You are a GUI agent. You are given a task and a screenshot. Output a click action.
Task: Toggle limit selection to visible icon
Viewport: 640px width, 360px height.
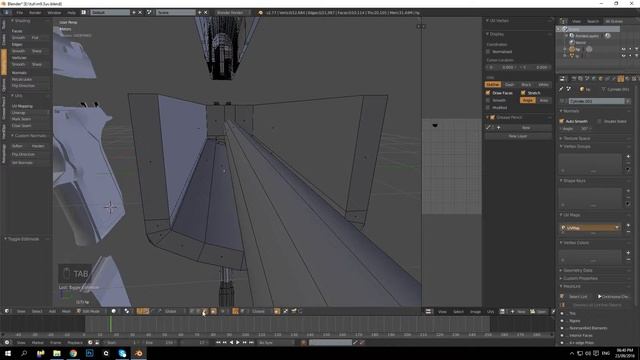pyautogui.click(x=213, y=311)
